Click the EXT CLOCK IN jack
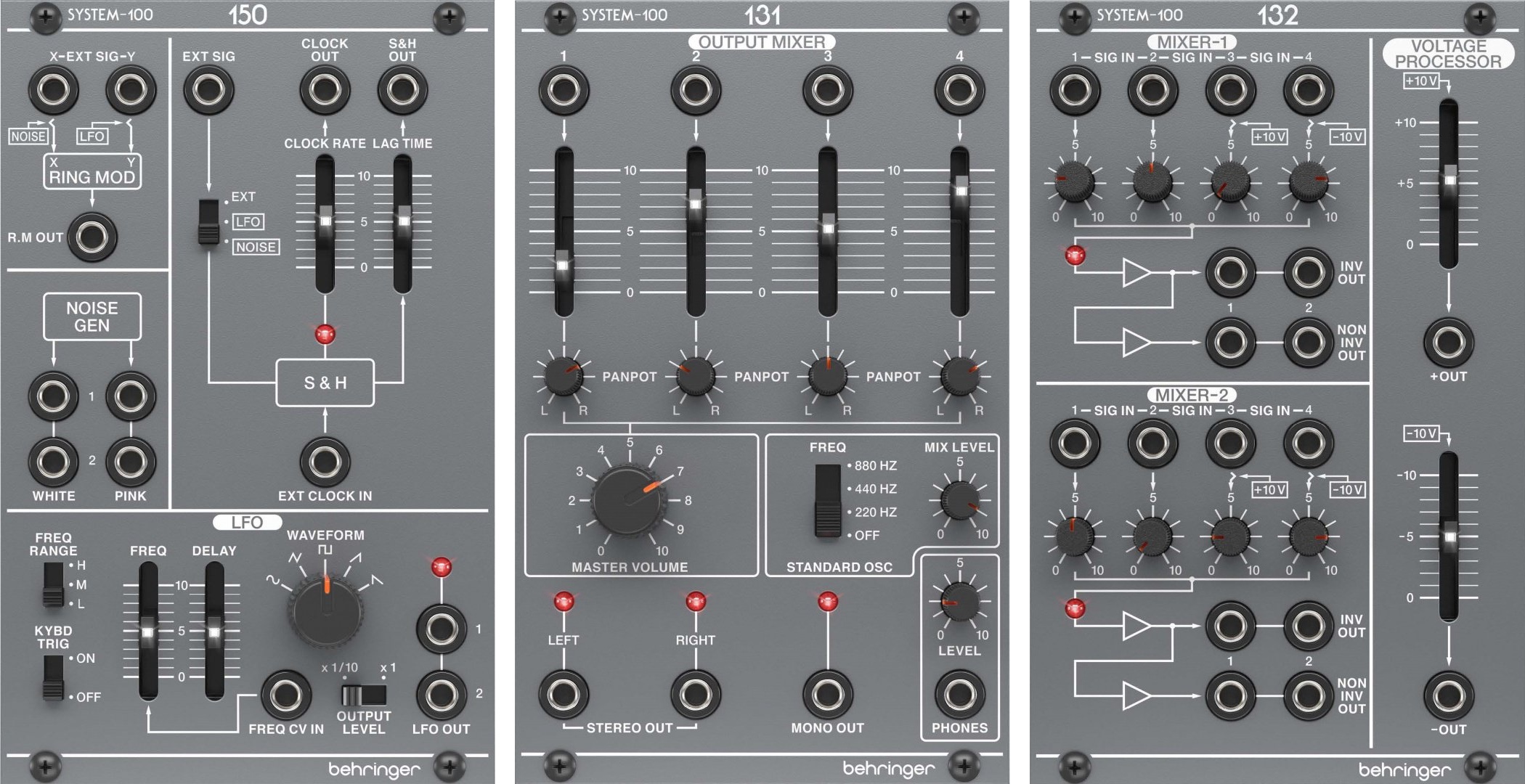The image size is (1525, 784). tap(325, 462)
